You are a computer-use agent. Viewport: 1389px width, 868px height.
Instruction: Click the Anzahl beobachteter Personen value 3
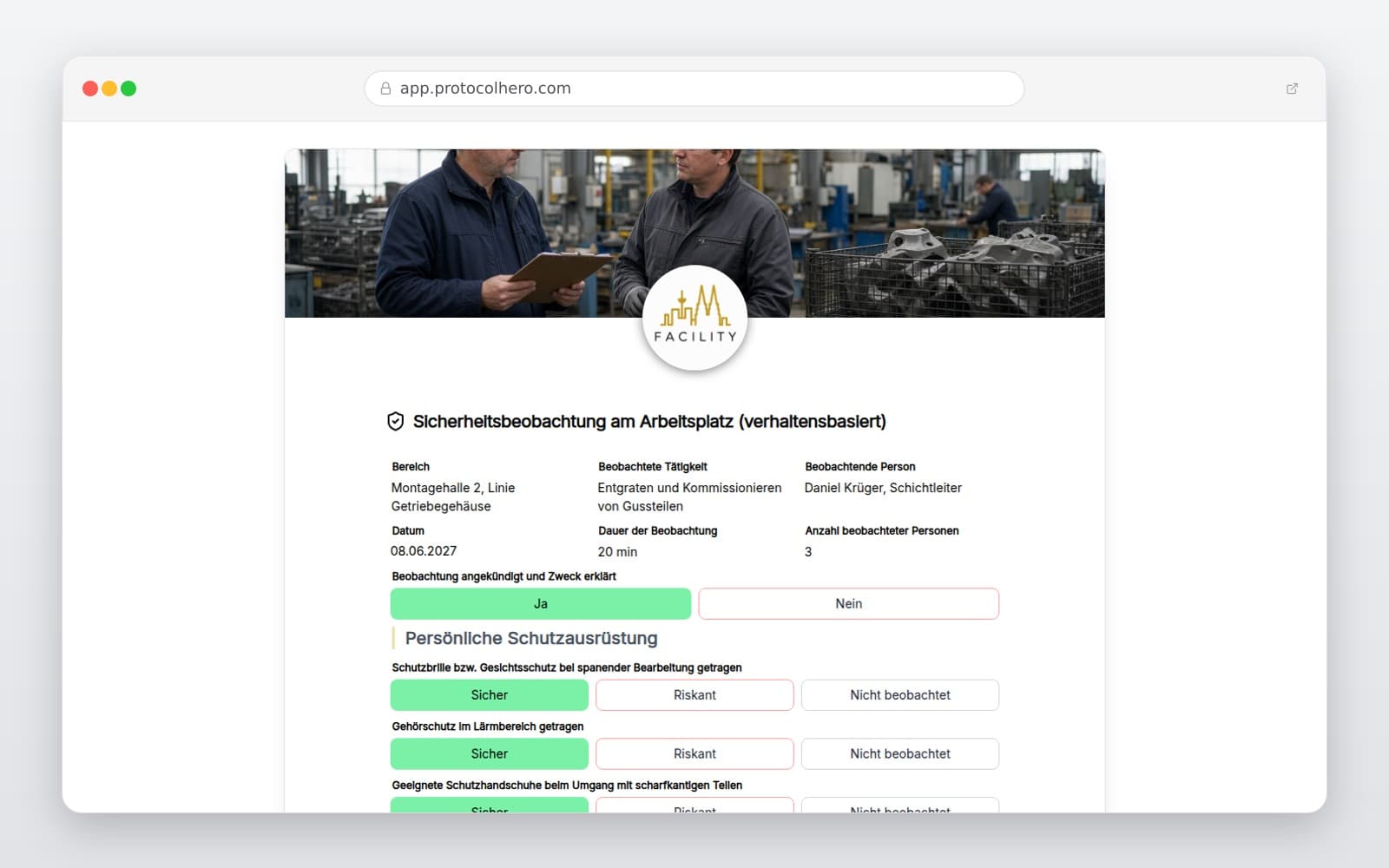[808, 552]
